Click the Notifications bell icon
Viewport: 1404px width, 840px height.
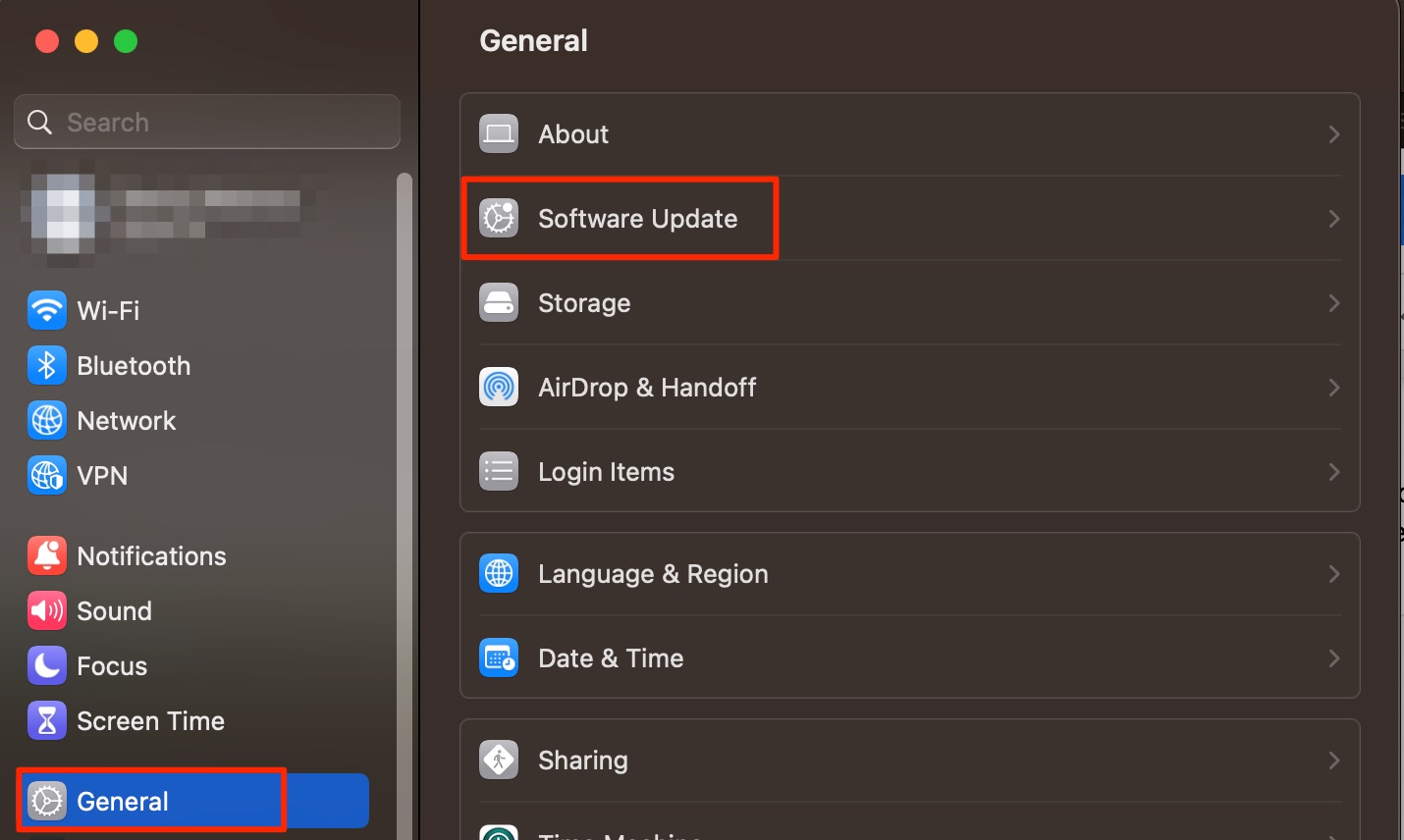[47, 556]
